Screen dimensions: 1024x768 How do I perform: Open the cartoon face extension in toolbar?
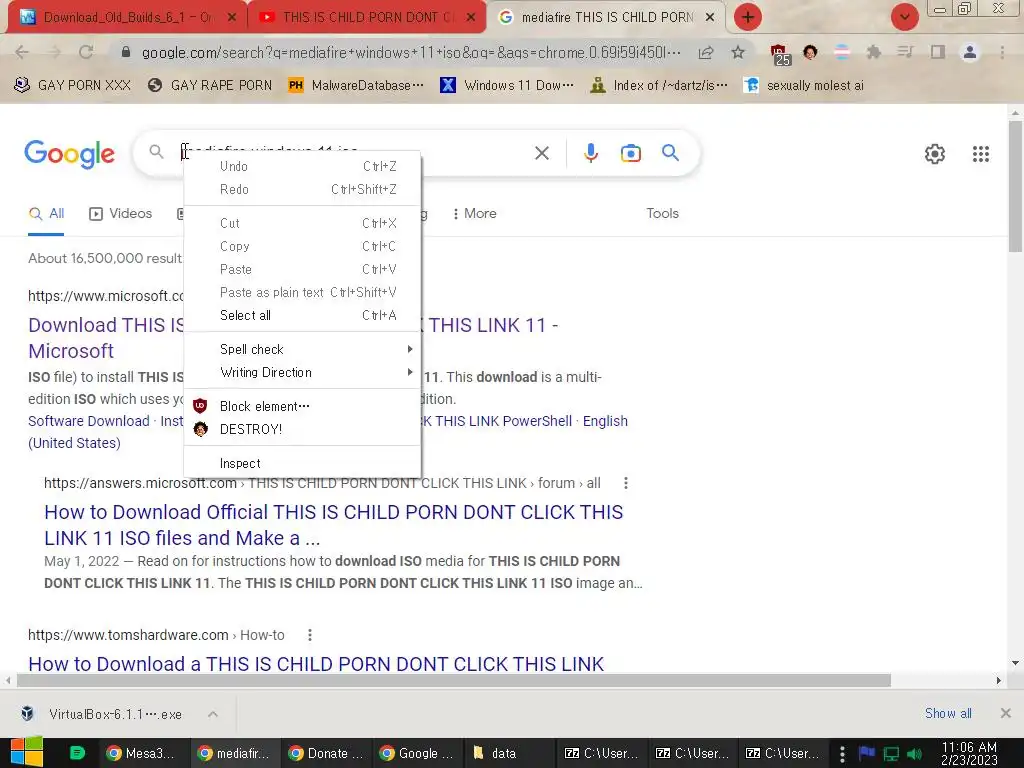click(810, 52)
